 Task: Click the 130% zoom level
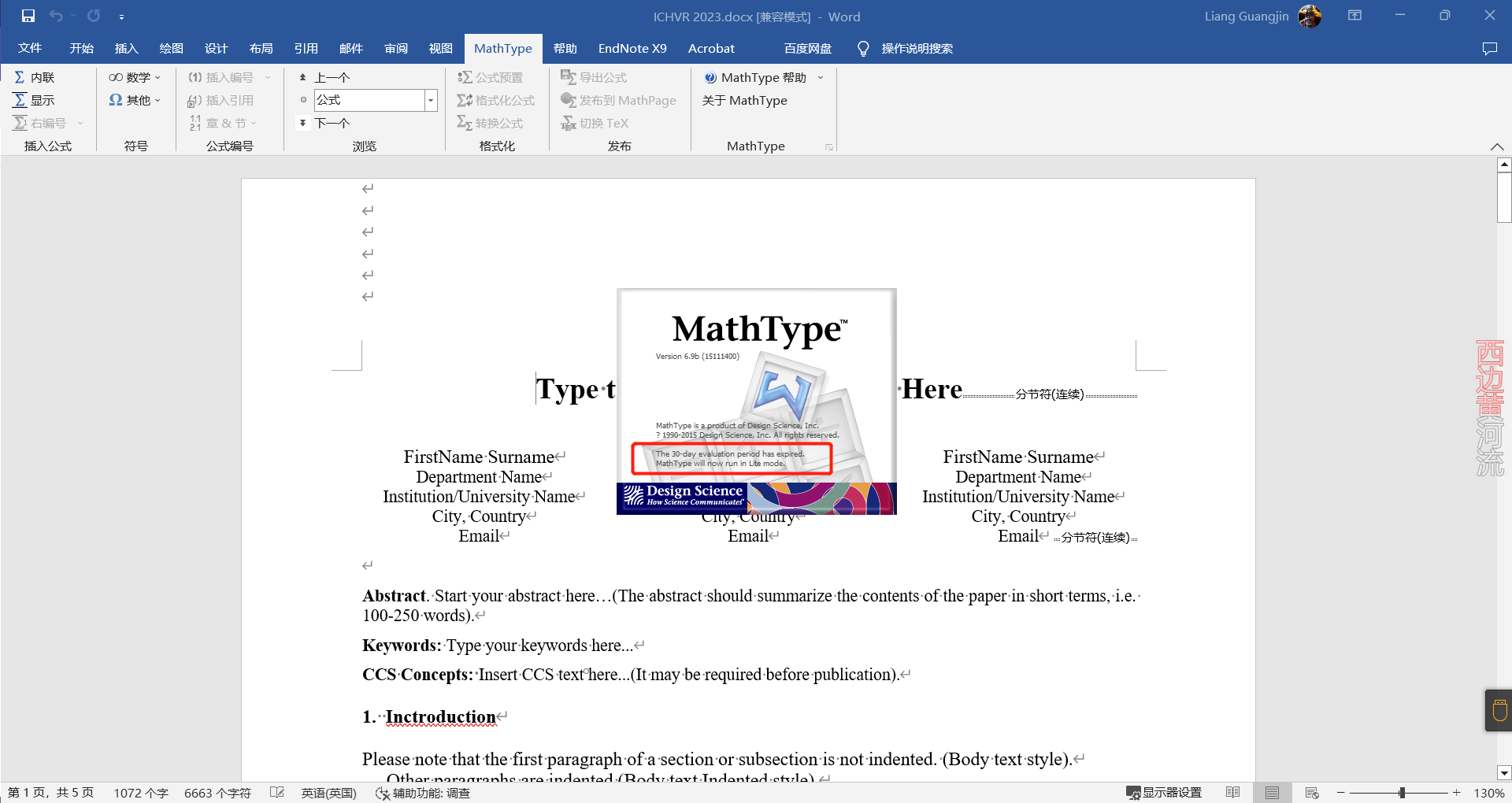click(x=1488, y=793)
